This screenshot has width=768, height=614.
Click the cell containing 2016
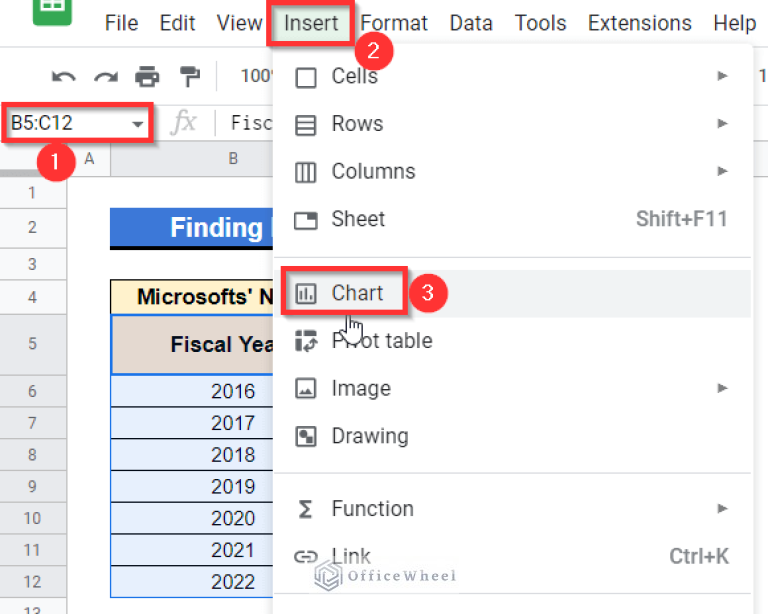click(x=192, y=391)
